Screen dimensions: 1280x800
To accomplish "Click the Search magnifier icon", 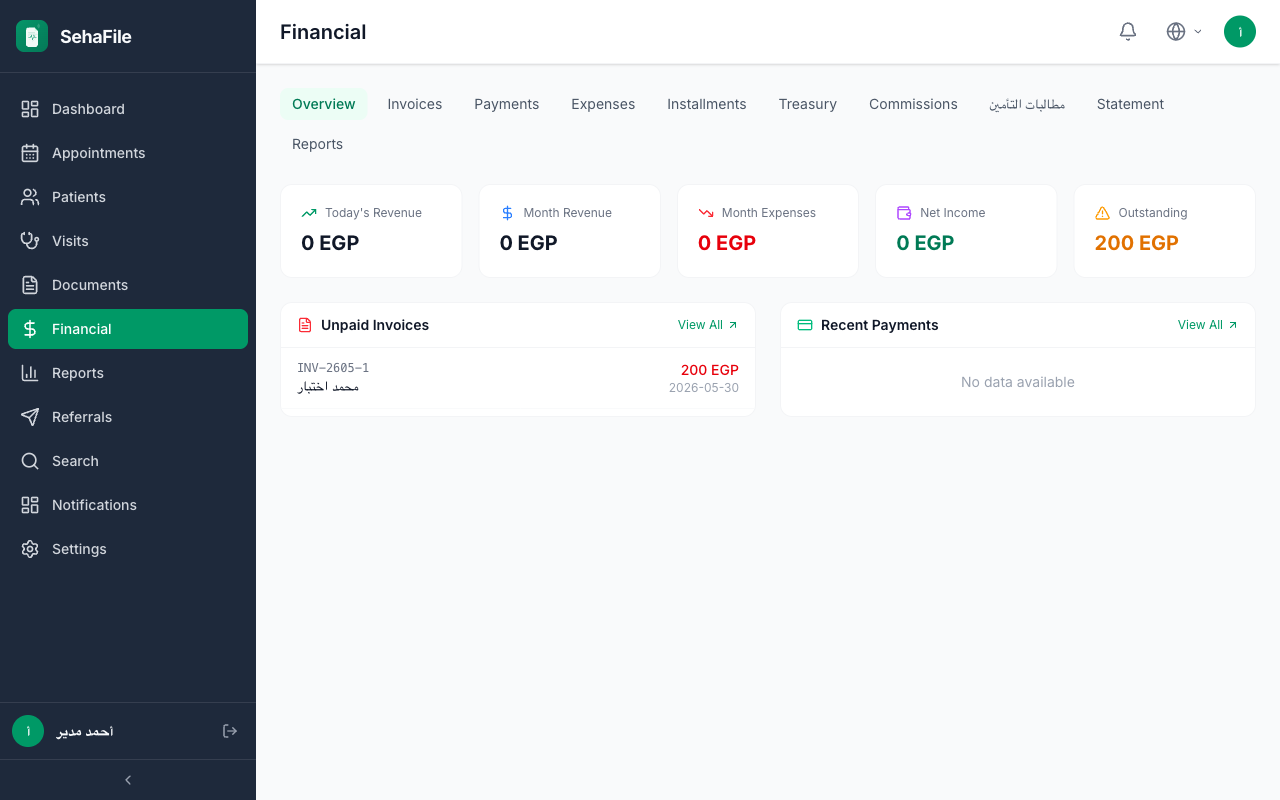I will coord(30,461).
